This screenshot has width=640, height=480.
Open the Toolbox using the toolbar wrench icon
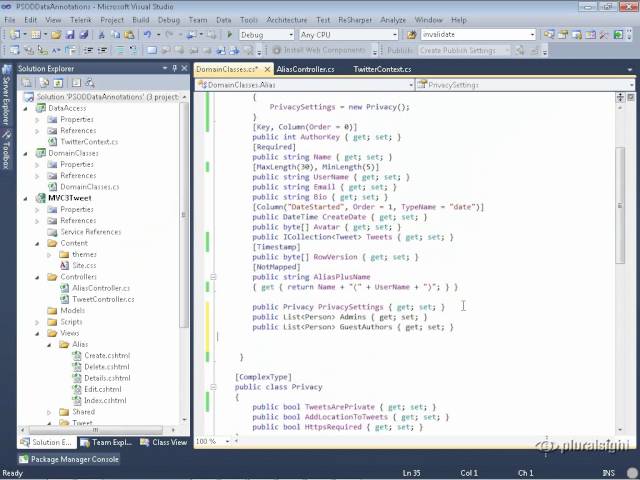click(604, 35)
